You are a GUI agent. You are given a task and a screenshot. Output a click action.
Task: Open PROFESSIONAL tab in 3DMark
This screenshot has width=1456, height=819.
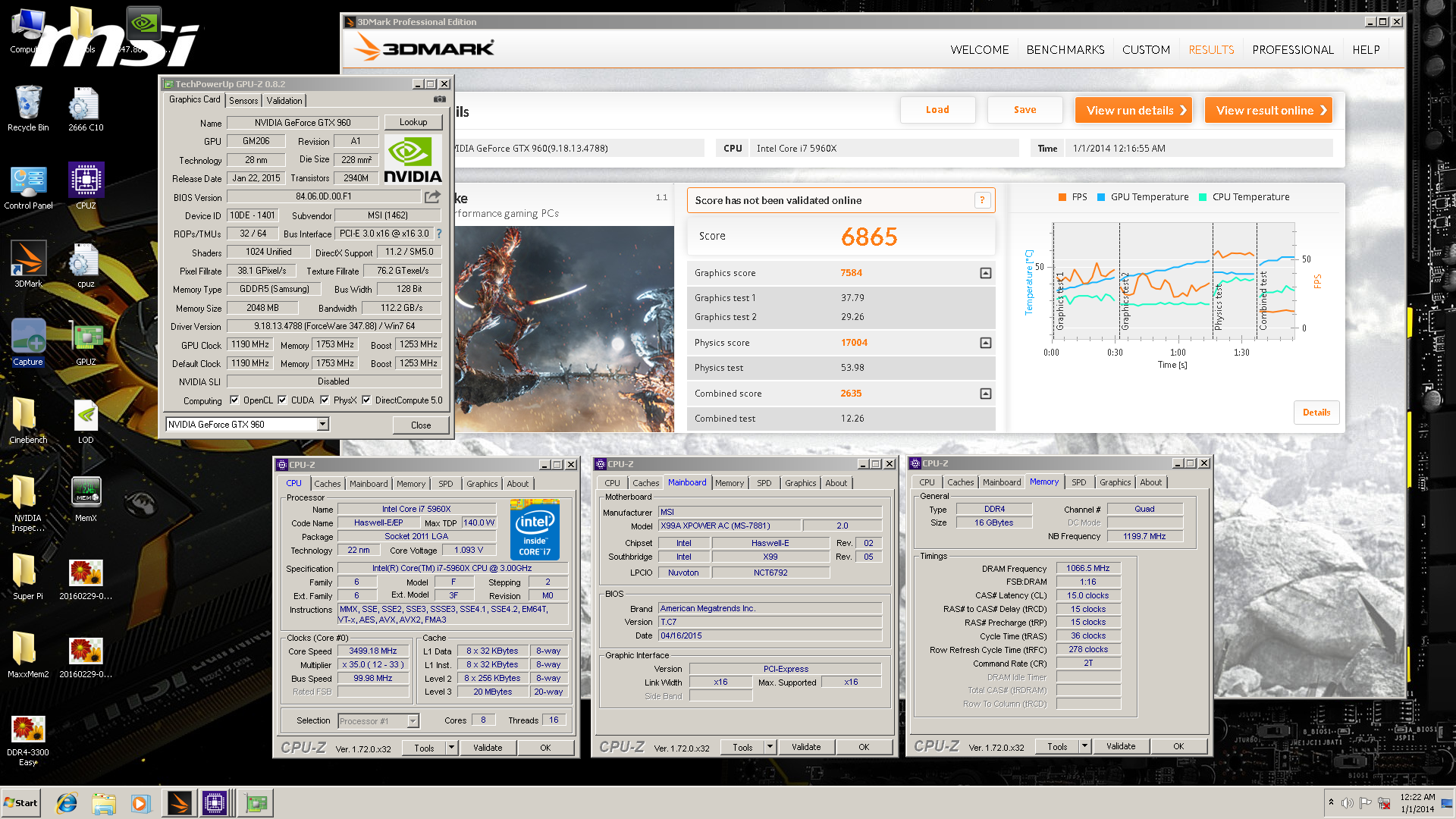pos(1293,50)
